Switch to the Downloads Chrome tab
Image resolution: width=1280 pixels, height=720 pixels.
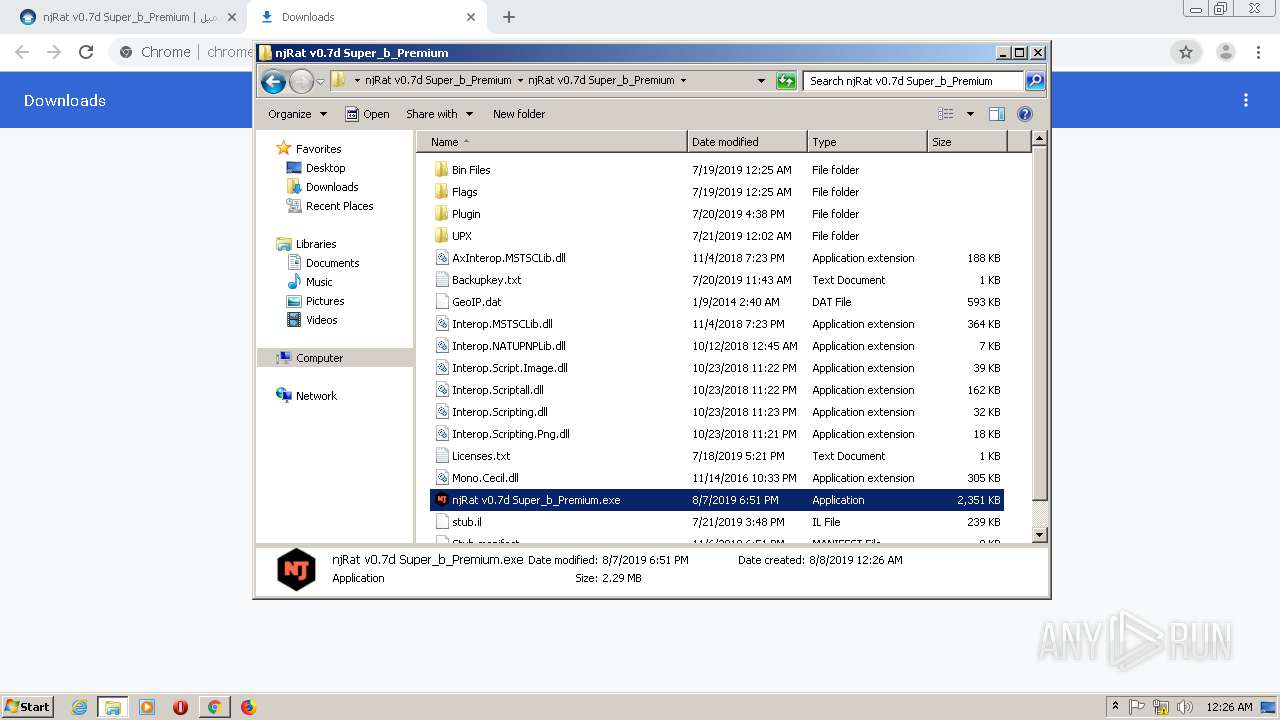tap(366, 17)
